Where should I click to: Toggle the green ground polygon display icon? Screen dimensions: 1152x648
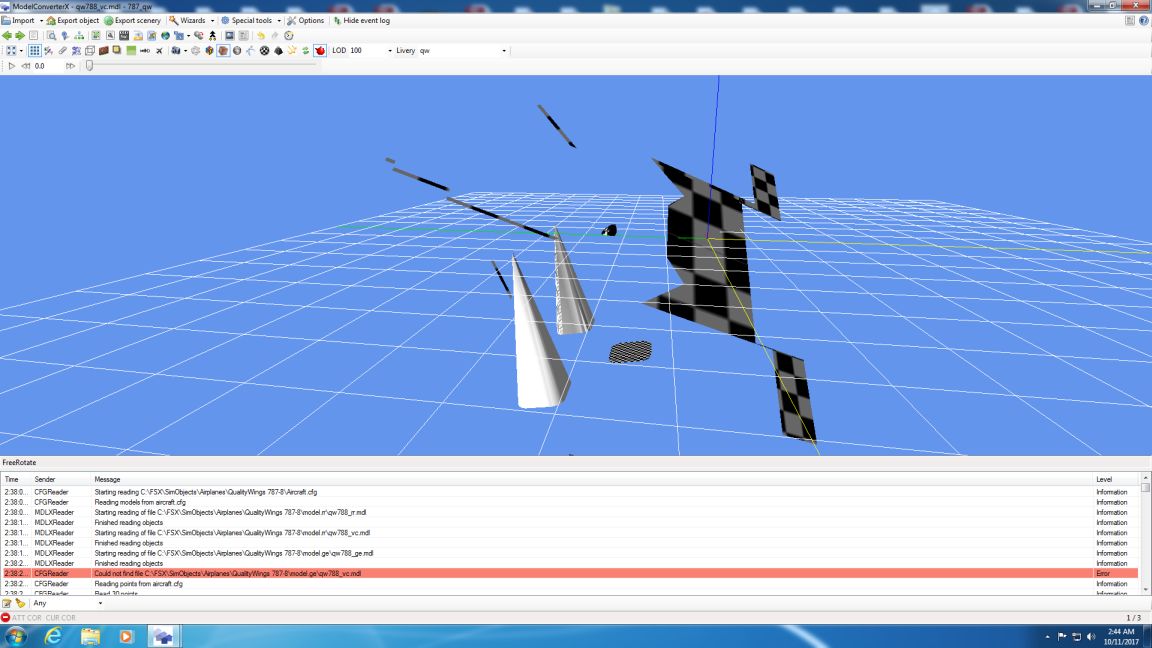tap(130, 50)
